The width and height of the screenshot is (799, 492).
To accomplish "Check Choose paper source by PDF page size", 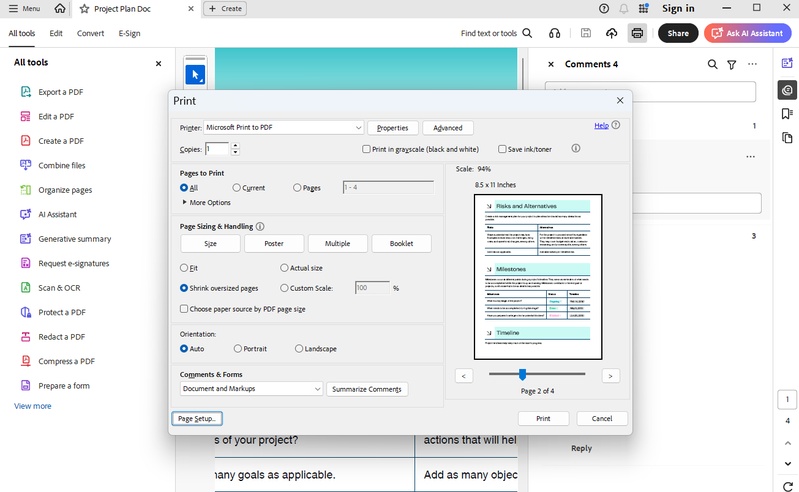I will 184,309.
